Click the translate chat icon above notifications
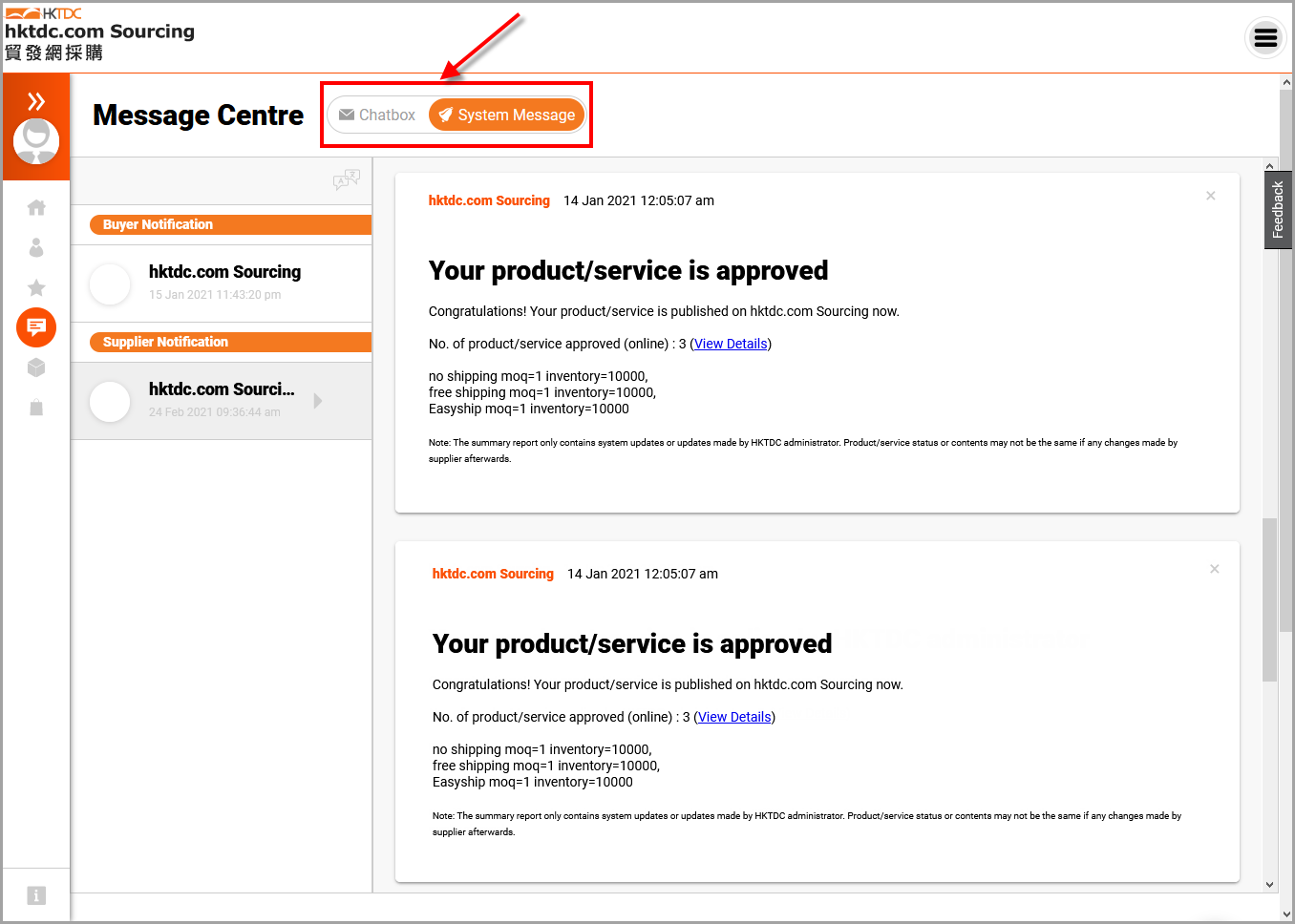The height and width of the screenshot is (924, 1295). coord(346,179)
